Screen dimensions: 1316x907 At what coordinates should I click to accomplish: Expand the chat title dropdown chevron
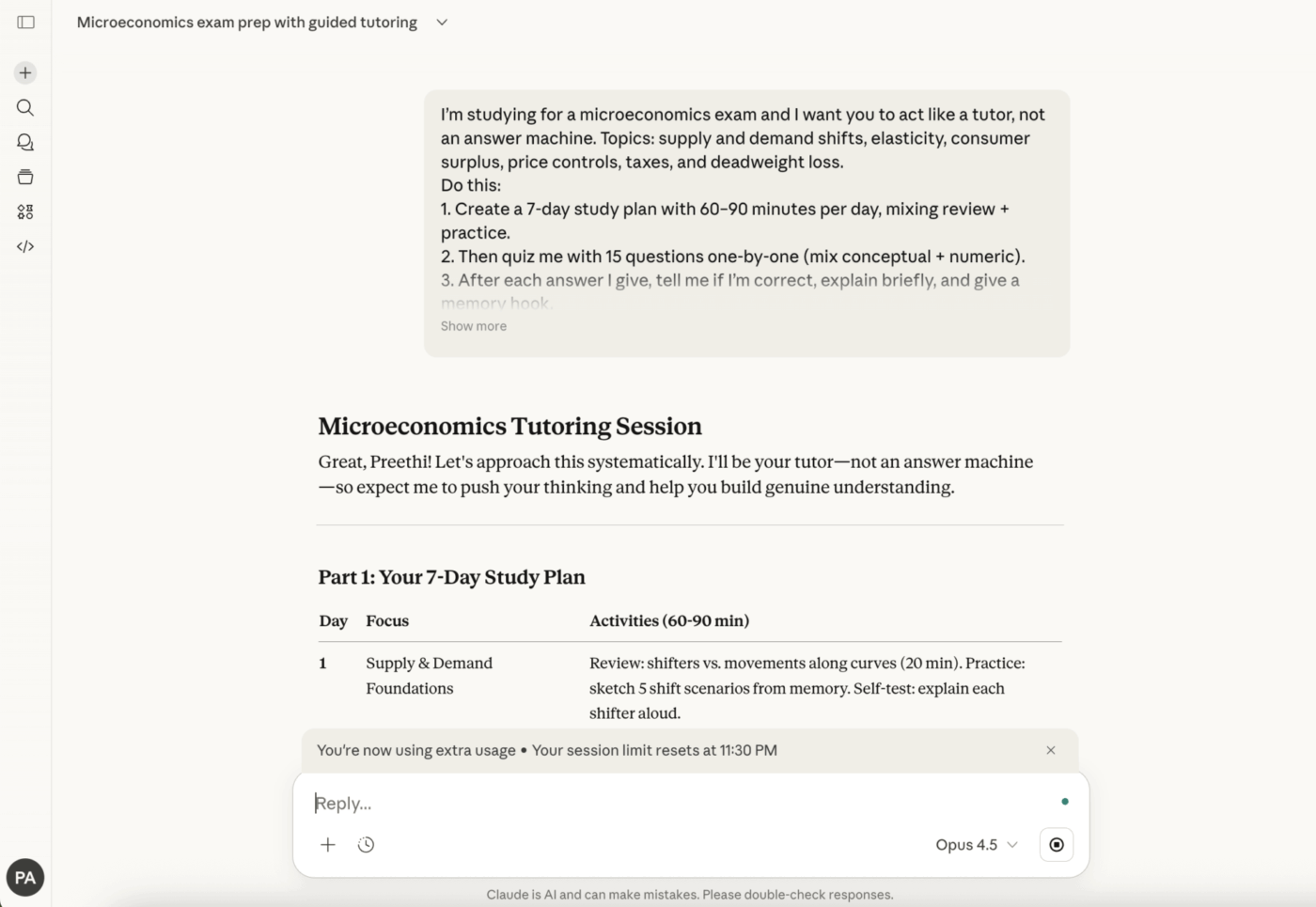point(442,23)
